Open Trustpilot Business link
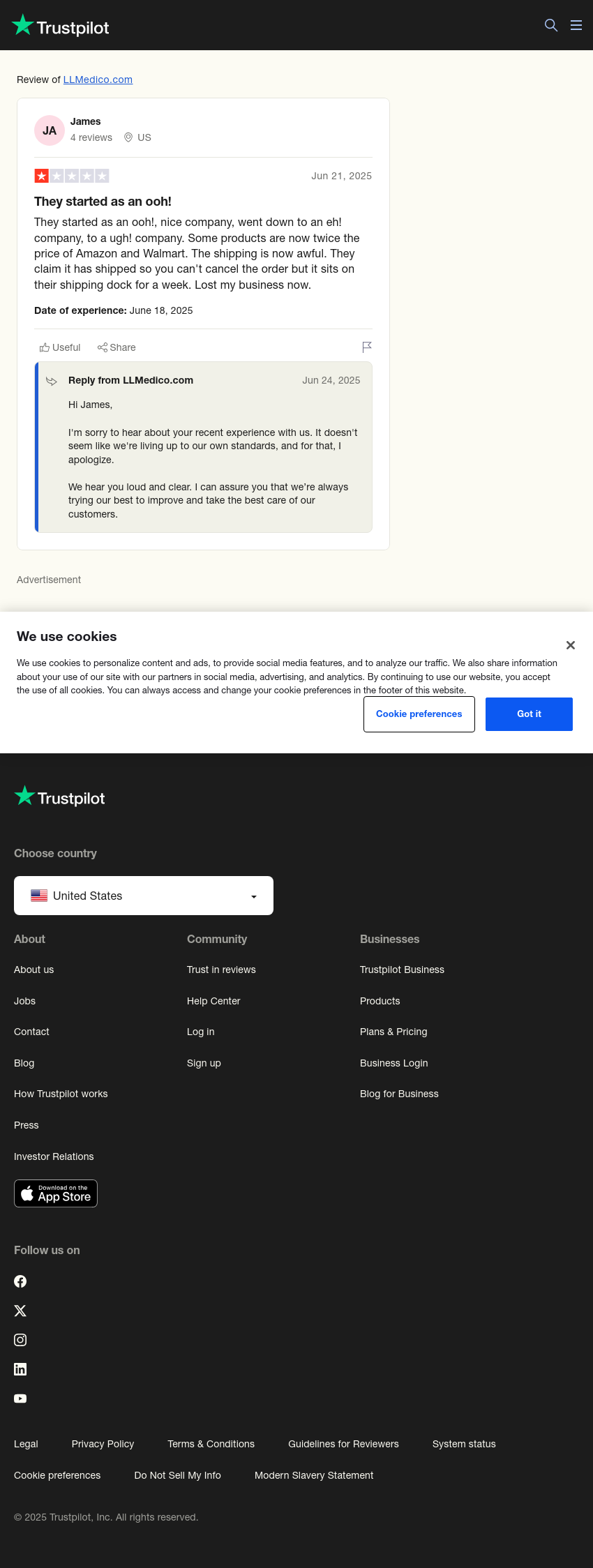 pos(402,970)
